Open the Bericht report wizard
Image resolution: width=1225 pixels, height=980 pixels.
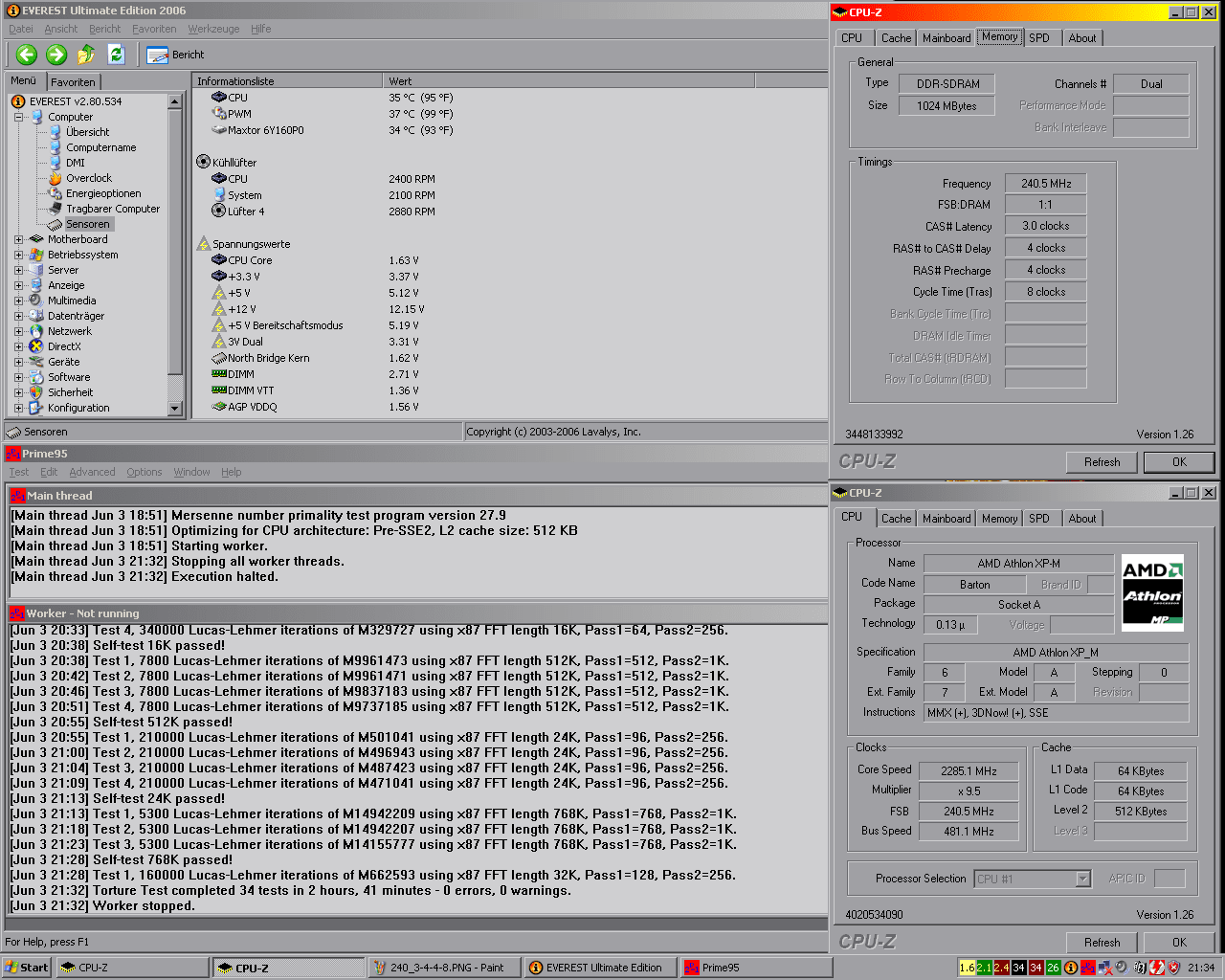[176, 55]
